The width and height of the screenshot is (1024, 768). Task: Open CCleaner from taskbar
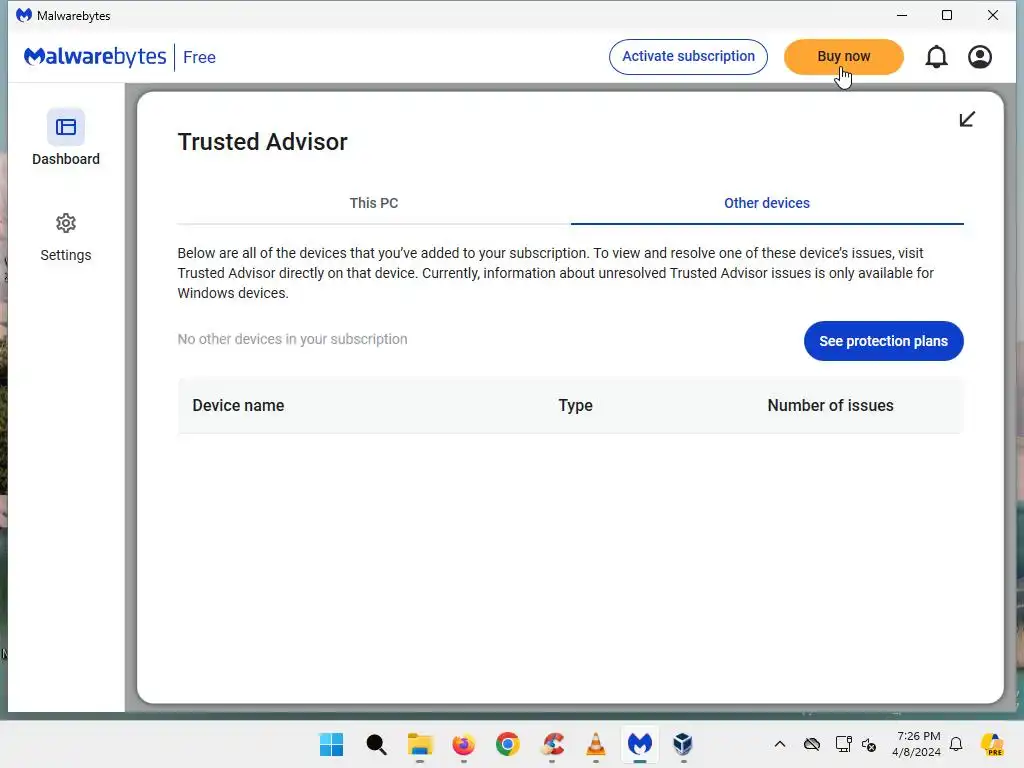(552, 744)
